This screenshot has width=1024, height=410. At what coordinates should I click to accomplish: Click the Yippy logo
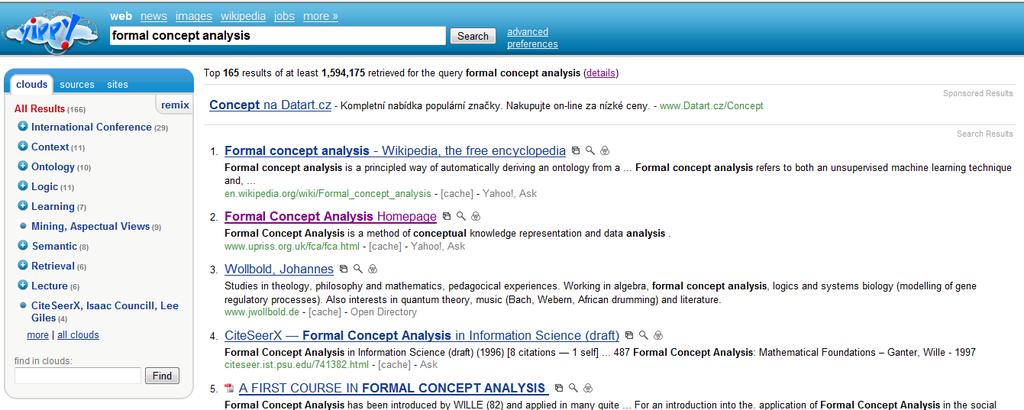click(x=50, y=33)
